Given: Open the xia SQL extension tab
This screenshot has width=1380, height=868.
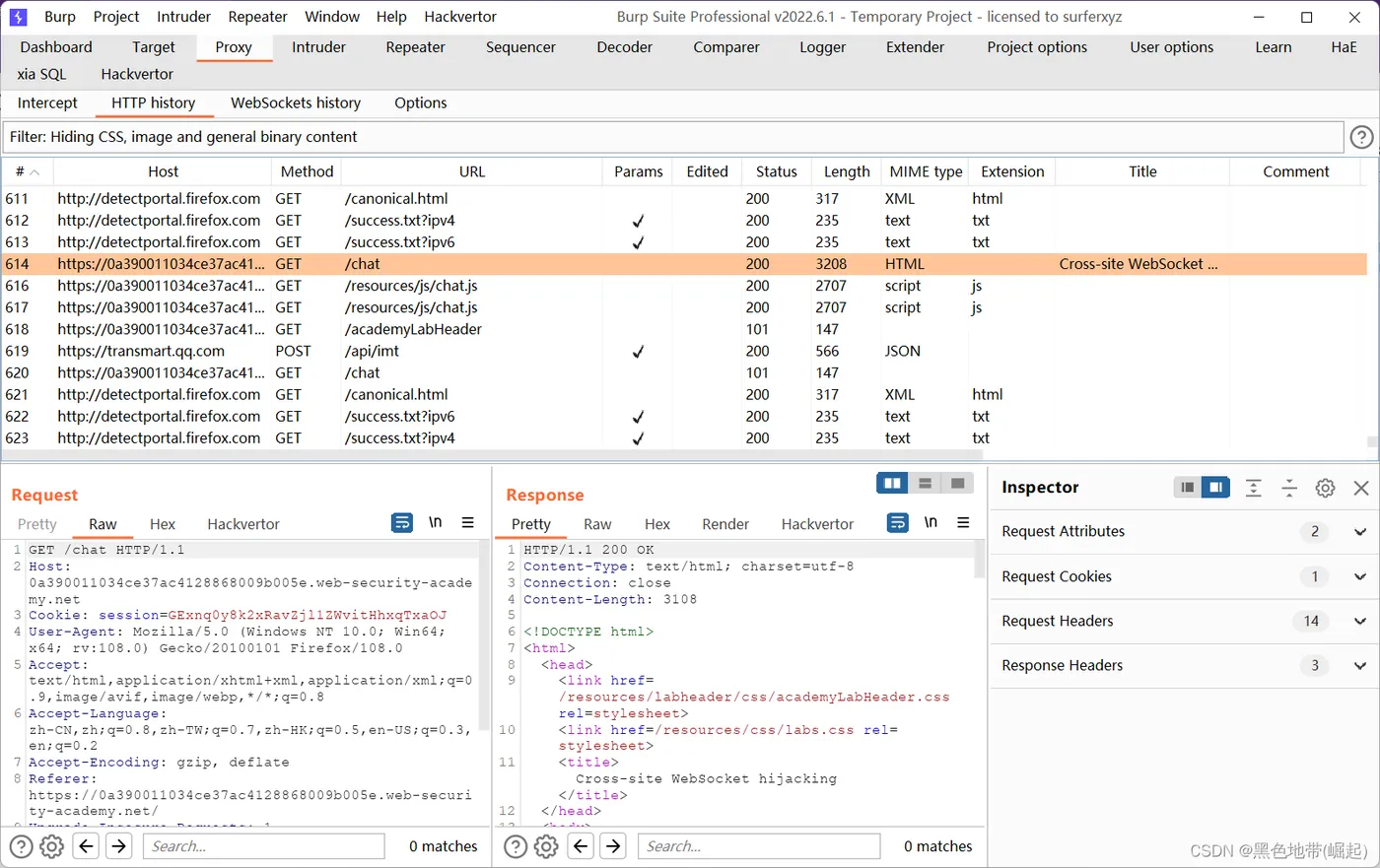Looking at the screenshot, I should tap(41, 74).
